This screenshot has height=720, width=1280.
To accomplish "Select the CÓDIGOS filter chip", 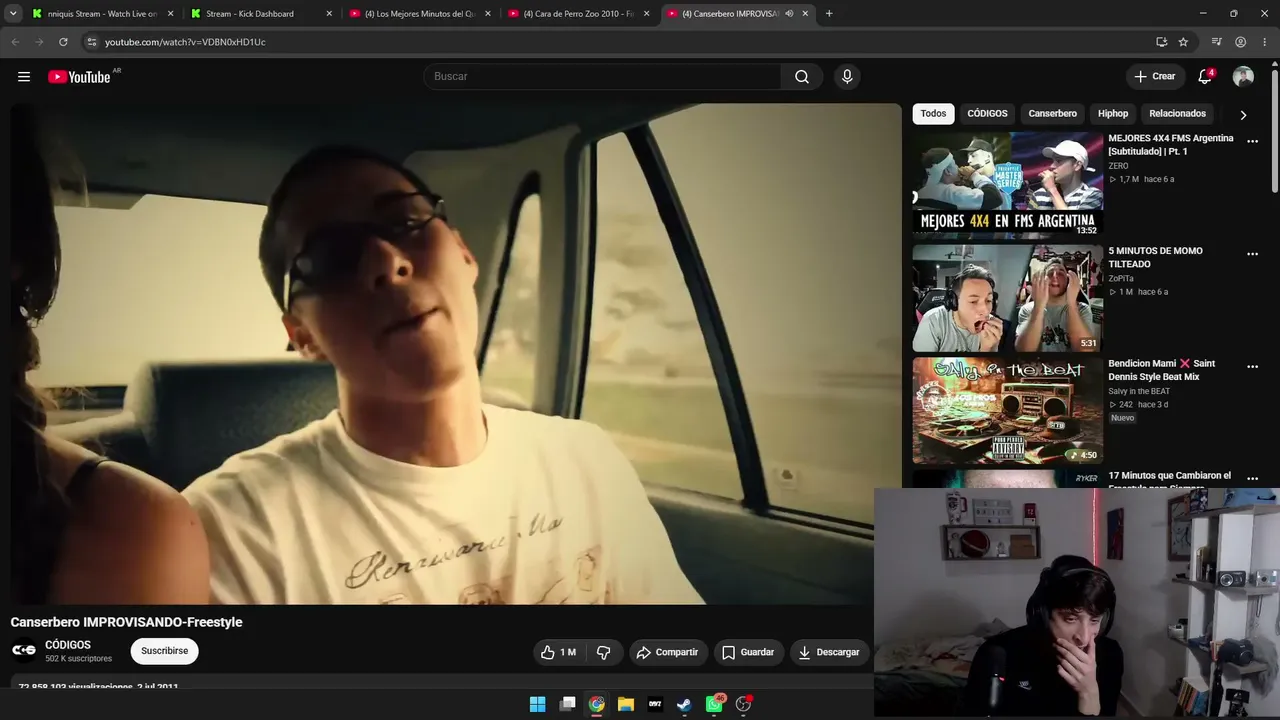I will click(987, 114).
